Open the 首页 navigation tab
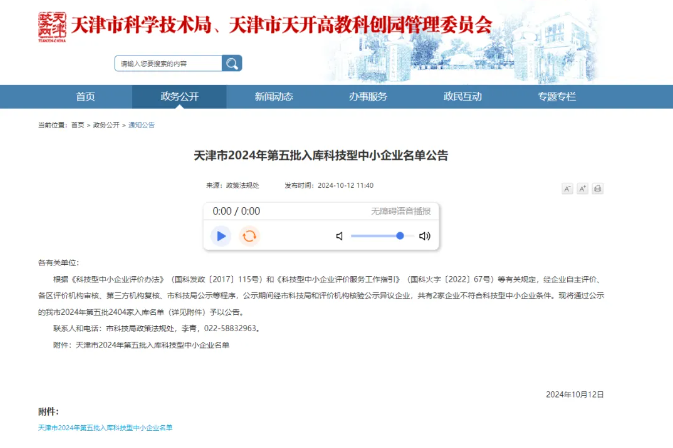673x448 pixels. 85,97
